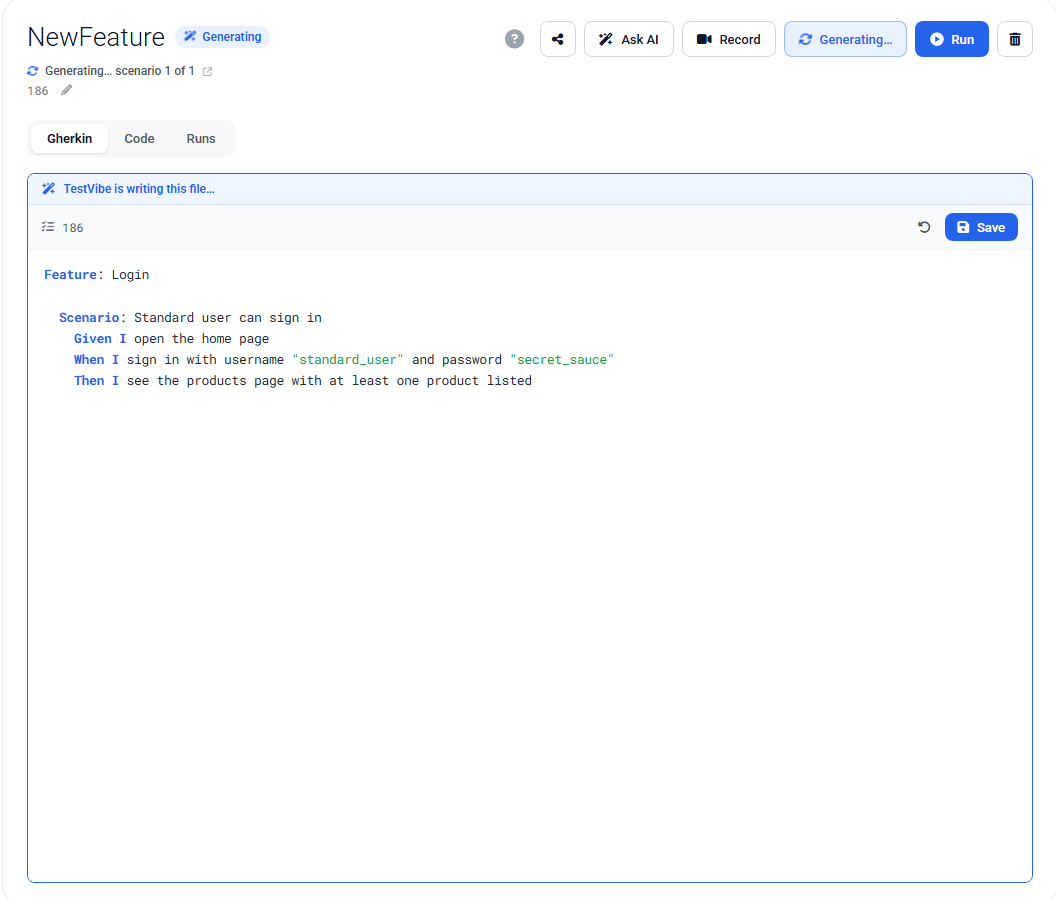Viewport: 1056px width, 900px height.
Task: Click the Ask AI button
Action: click(628, 39)
